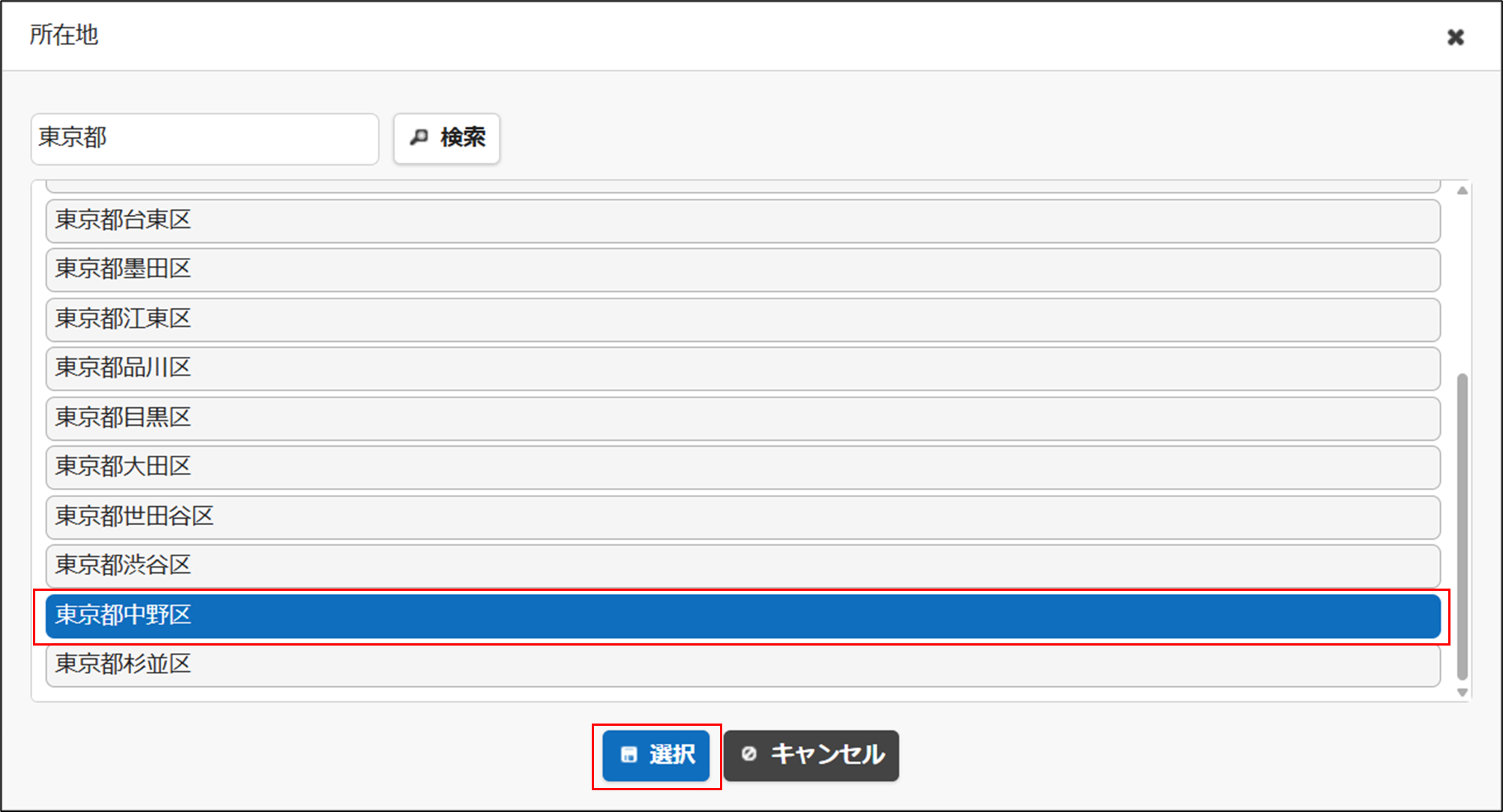Screen dimensions: 1503x812
Task: Click the magnifier icon on the 検索 button
Action: coord(419,138)
